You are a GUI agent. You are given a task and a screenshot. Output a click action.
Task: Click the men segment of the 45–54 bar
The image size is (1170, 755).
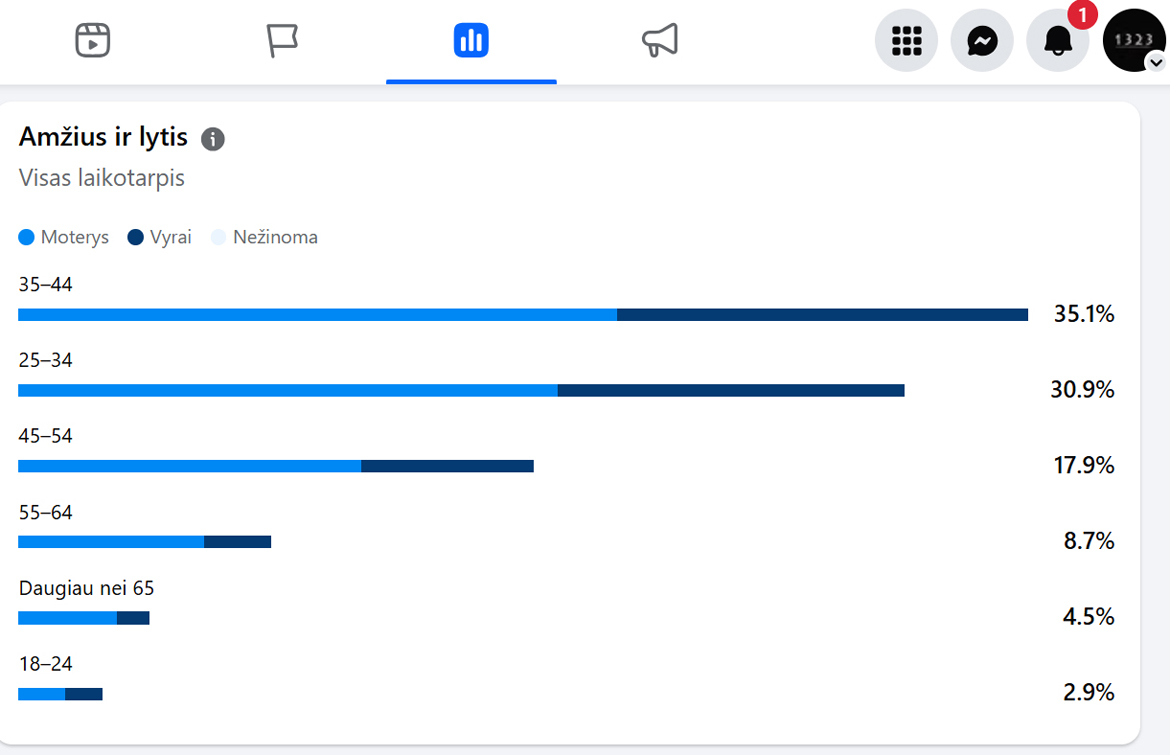coord(448,466)
